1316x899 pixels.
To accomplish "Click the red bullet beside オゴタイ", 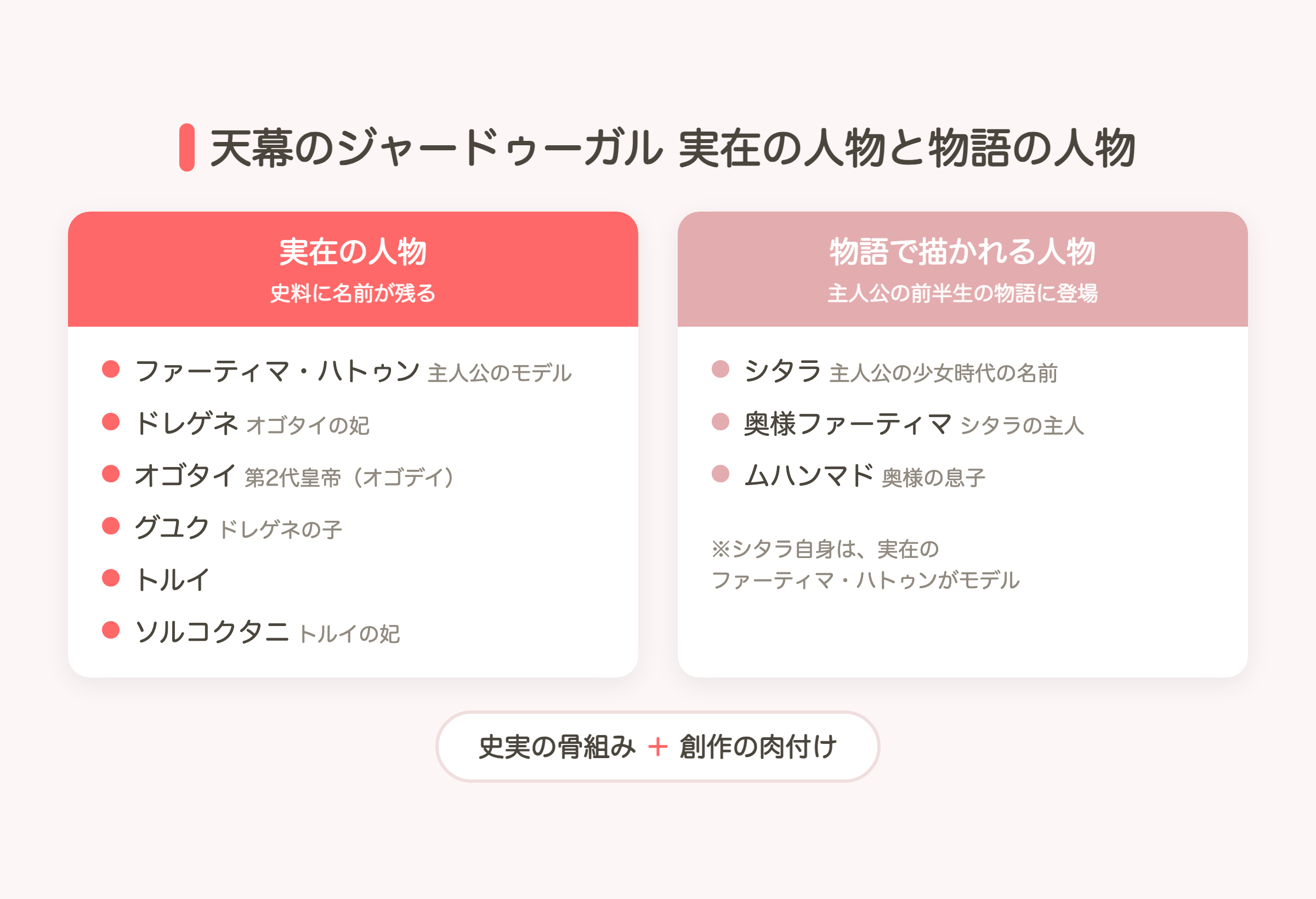I will coord(111,474).
